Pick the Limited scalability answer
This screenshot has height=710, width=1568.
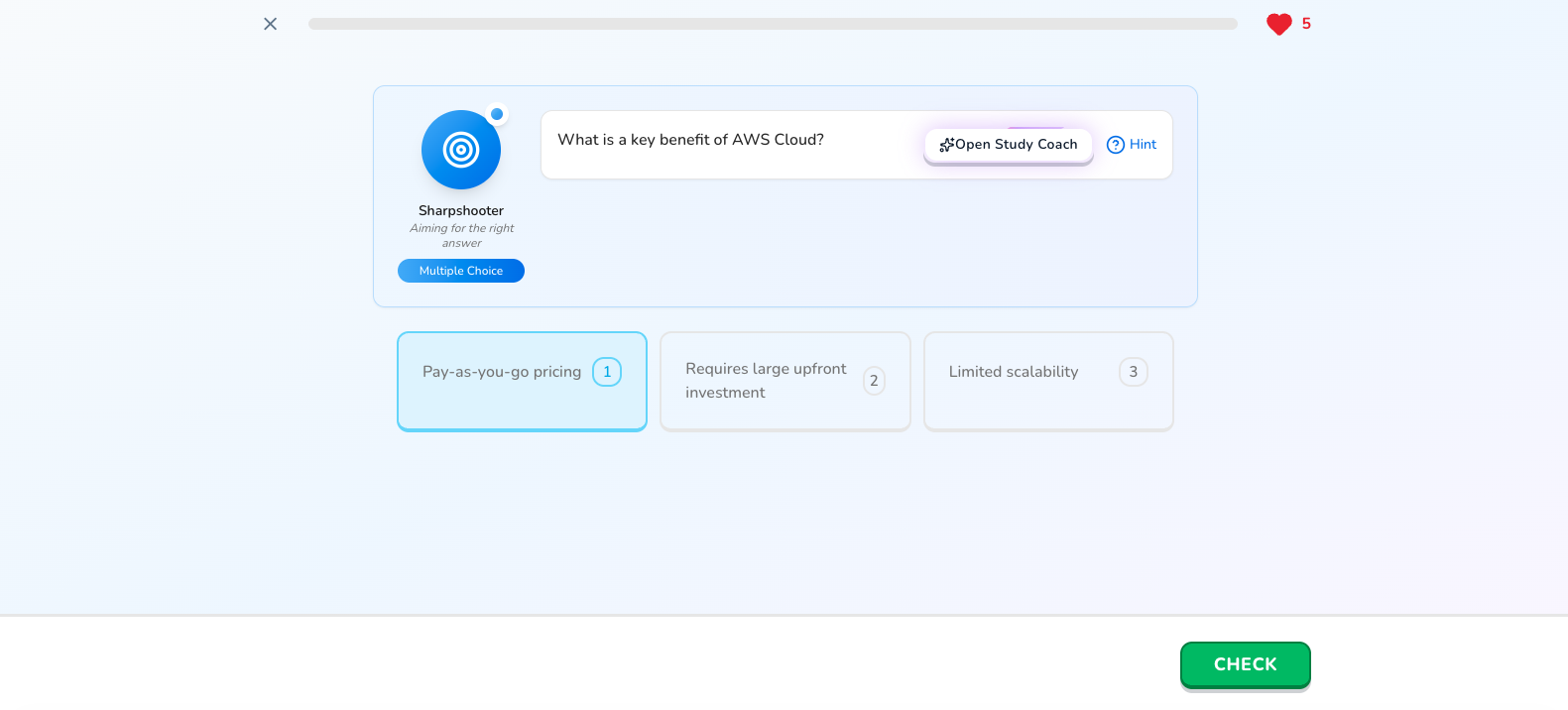point(1048,381)
